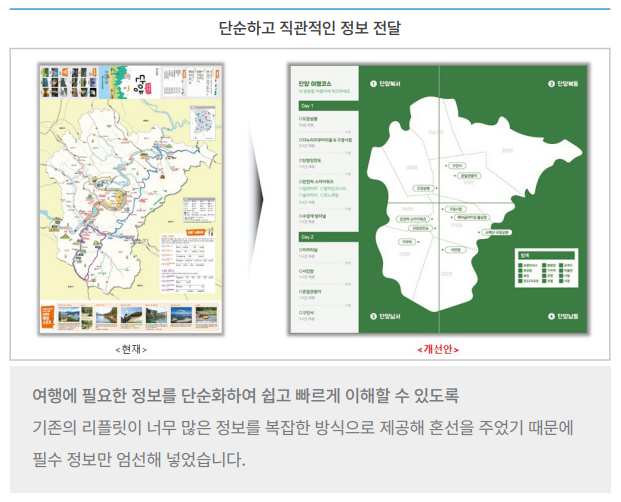Click the number 3 circle beside 단양남서
Screen dimensions: 621x502
[372, 317]
